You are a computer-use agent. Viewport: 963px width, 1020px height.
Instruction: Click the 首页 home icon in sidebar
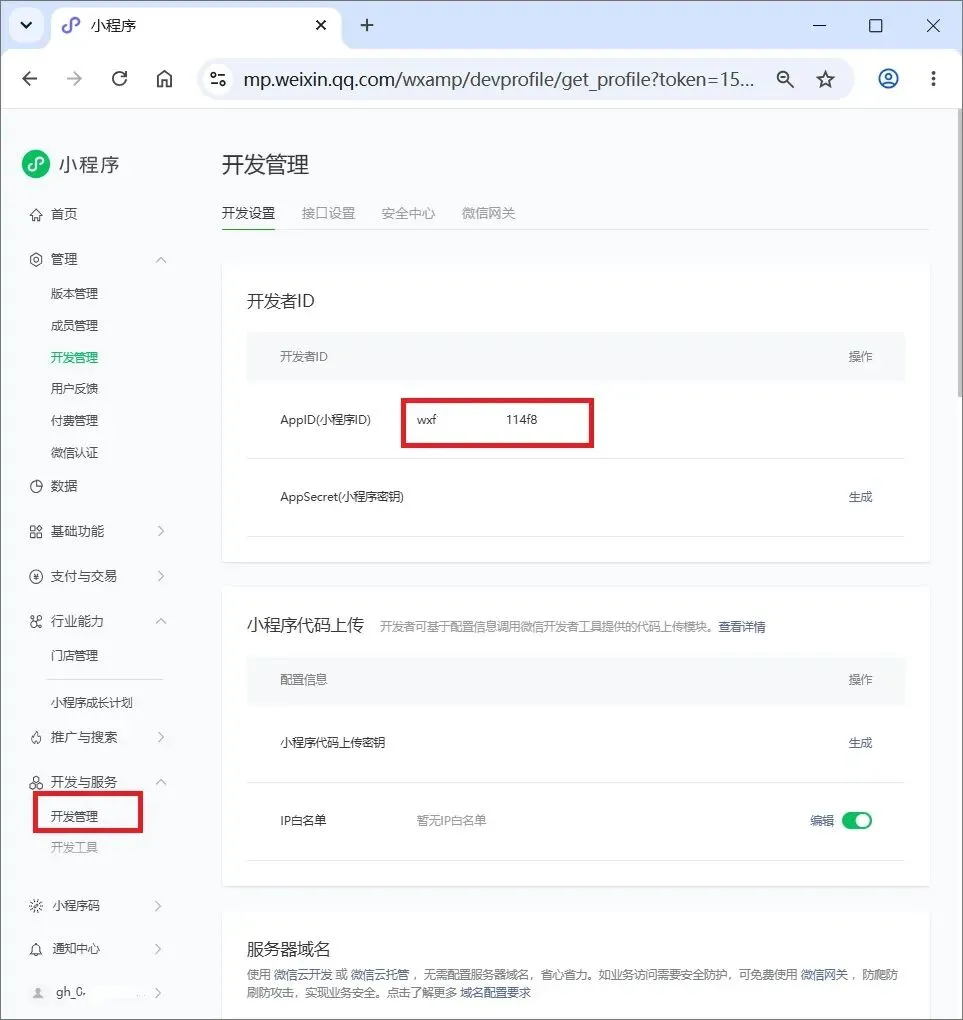pos(36,215)
